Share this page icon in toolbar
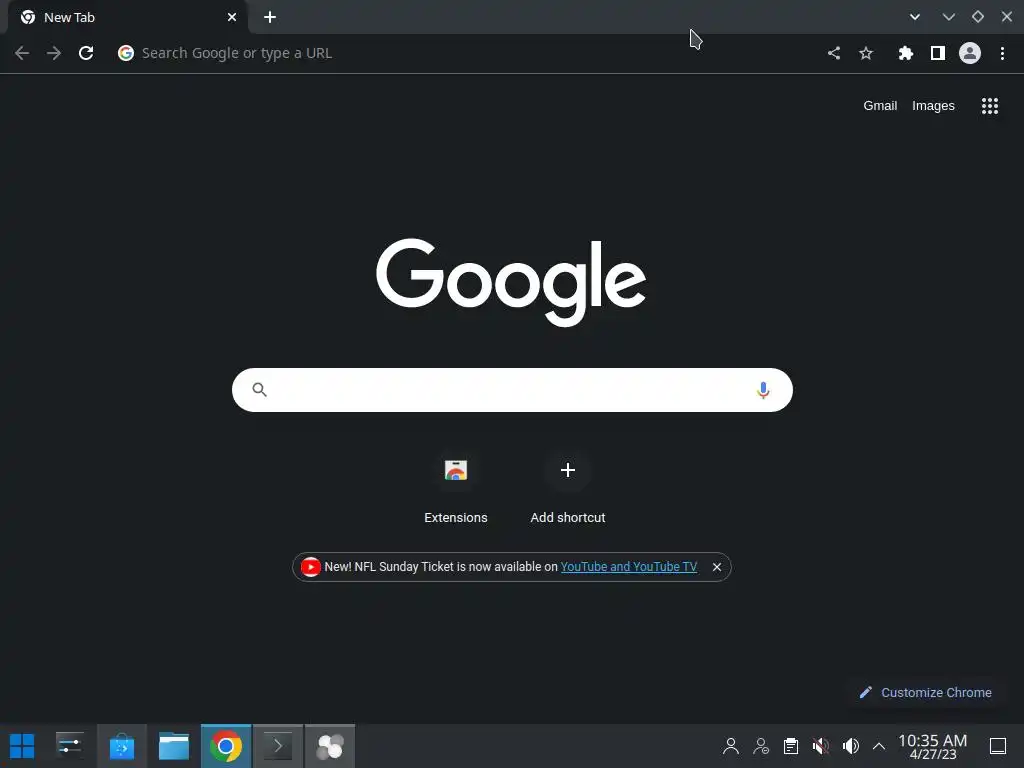 833,53
